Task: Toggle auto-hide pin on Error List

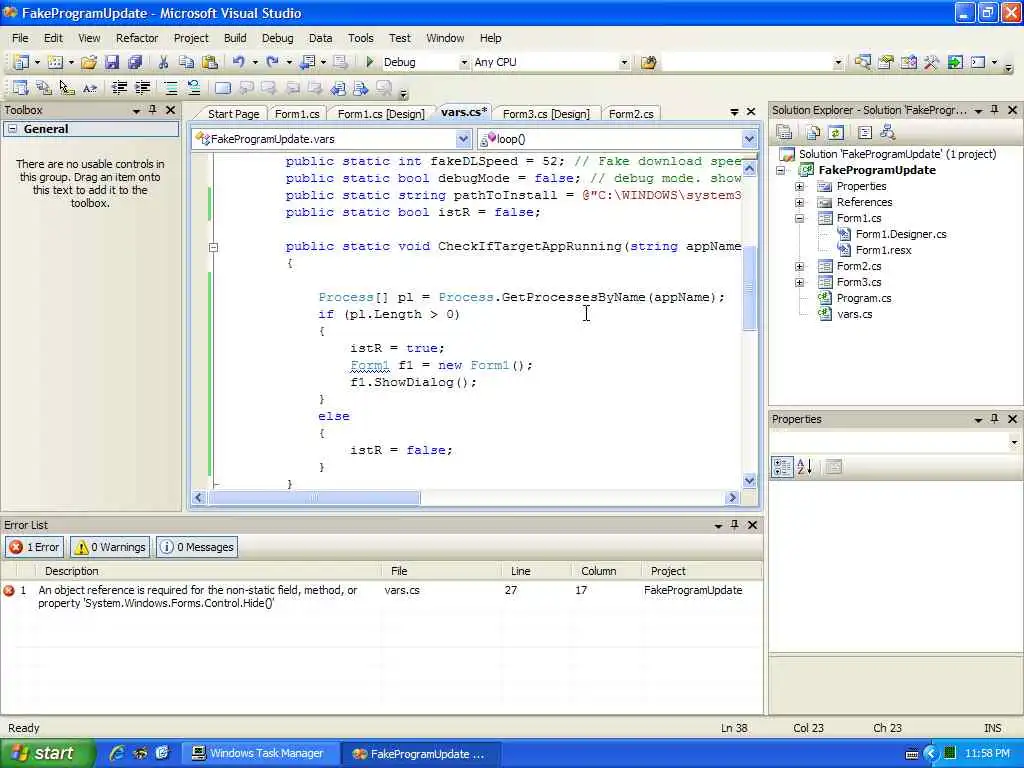Action: point(735,524)
